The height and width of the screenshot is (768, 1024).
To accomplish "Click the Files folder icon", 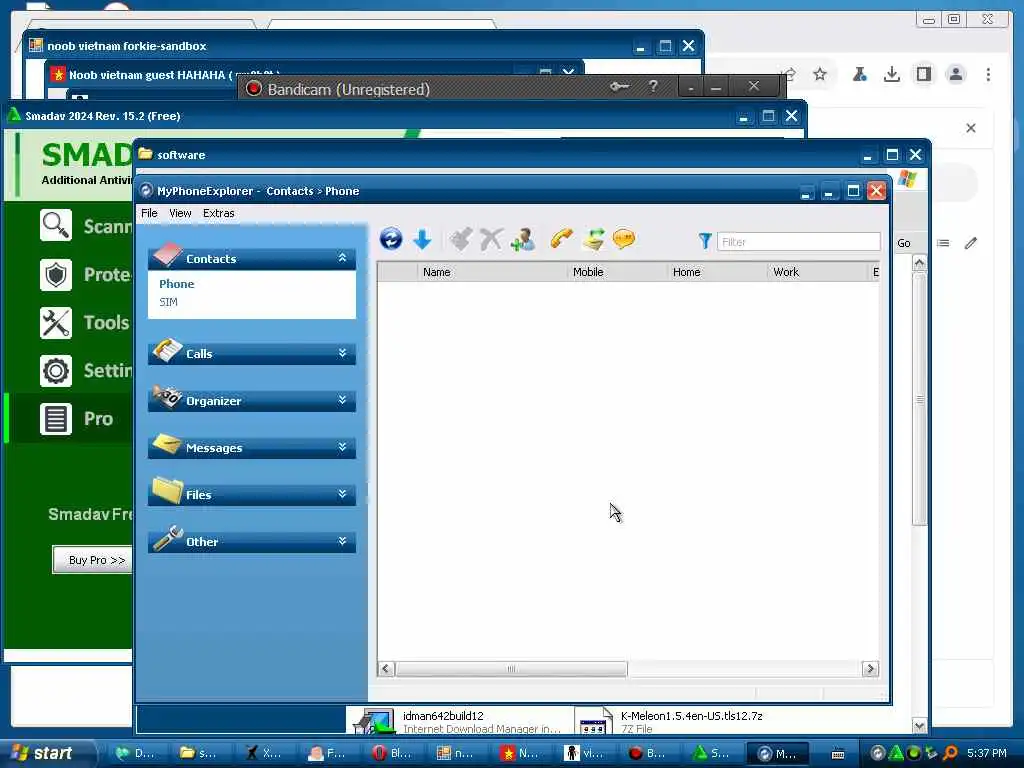I will [x=167, y=490].
